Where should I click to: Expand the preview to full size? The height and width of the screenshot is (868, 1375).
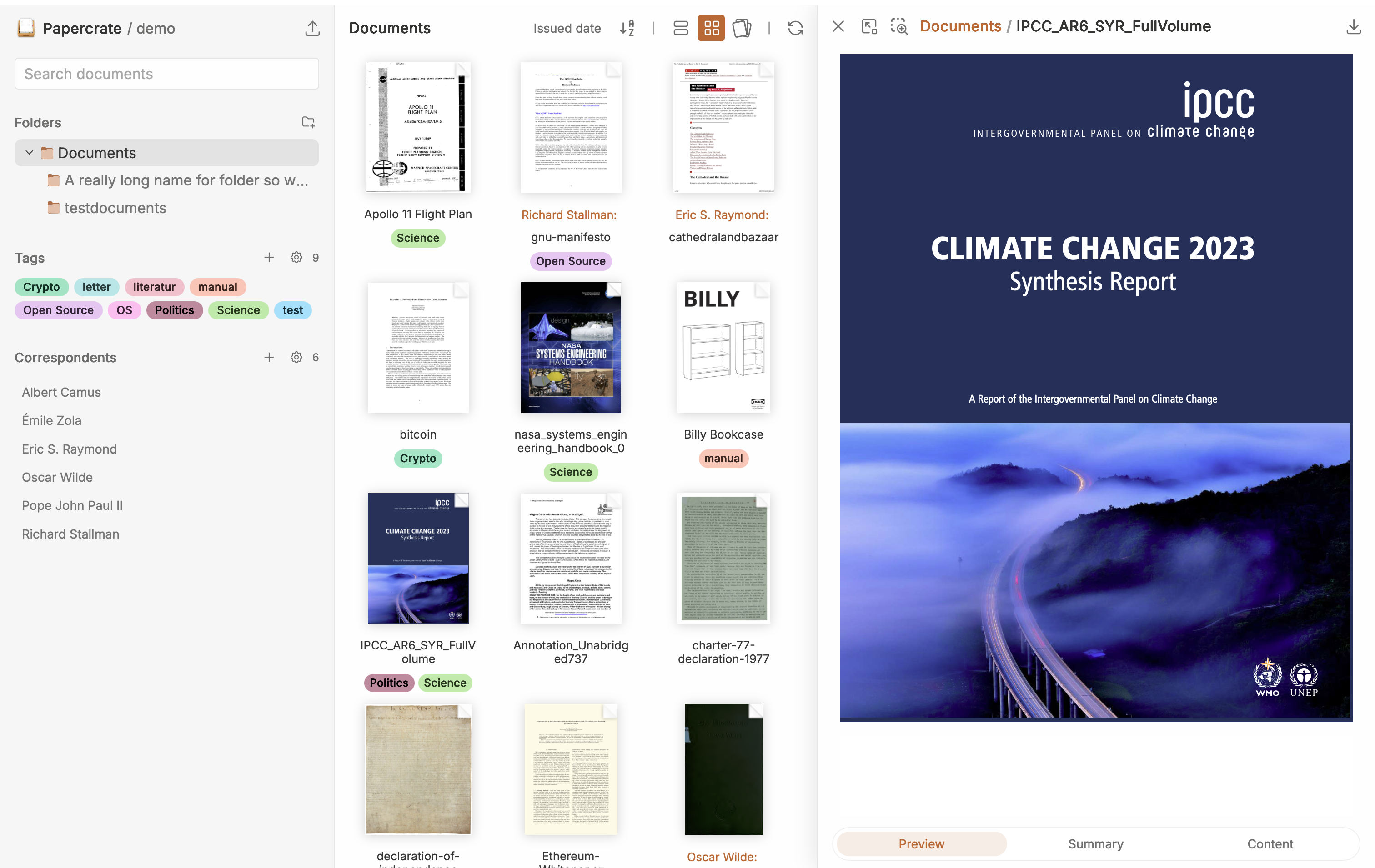[x=868, y=26]
